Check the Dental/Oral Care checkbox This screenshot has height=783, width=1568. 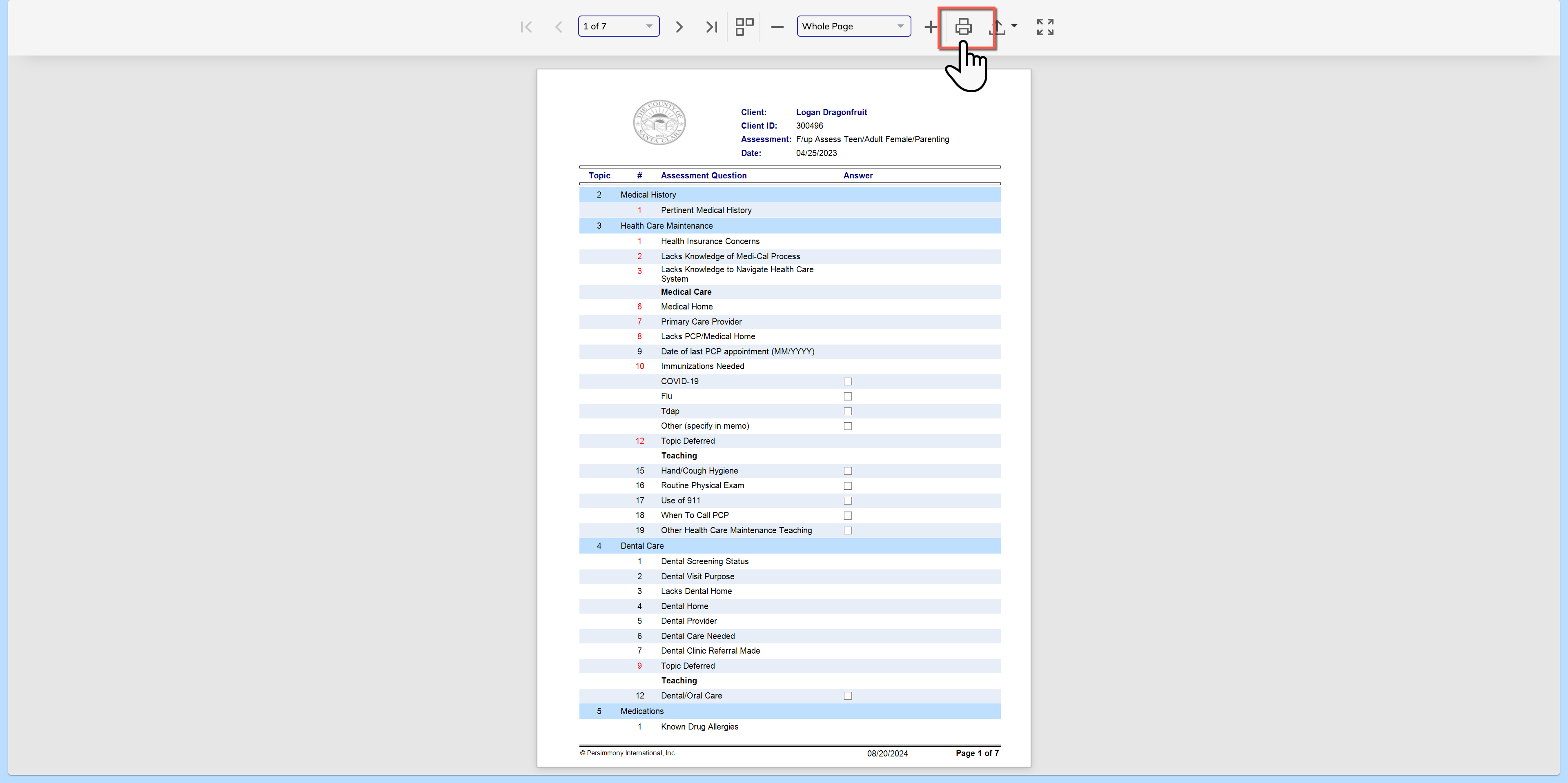[848, 695]
